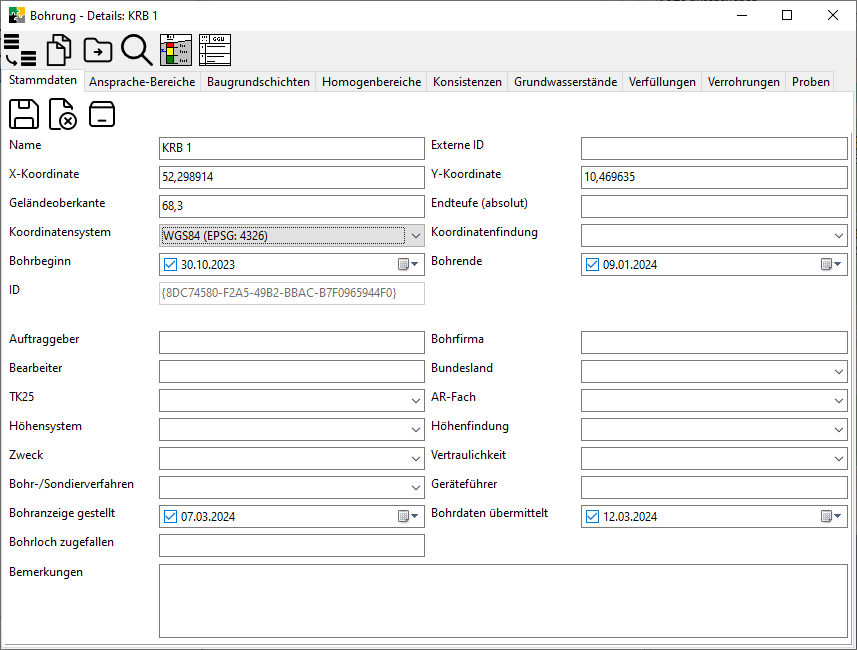The image size is (857, 650).
Task: Click into the Bemerkungen text area
Action: 503,601
